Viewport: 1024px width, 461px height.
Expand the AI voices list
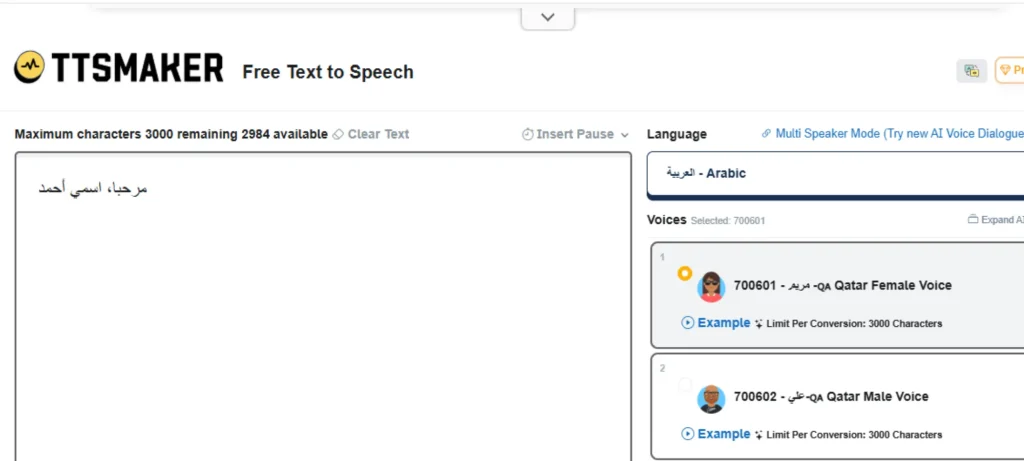[x=996, y=220]
